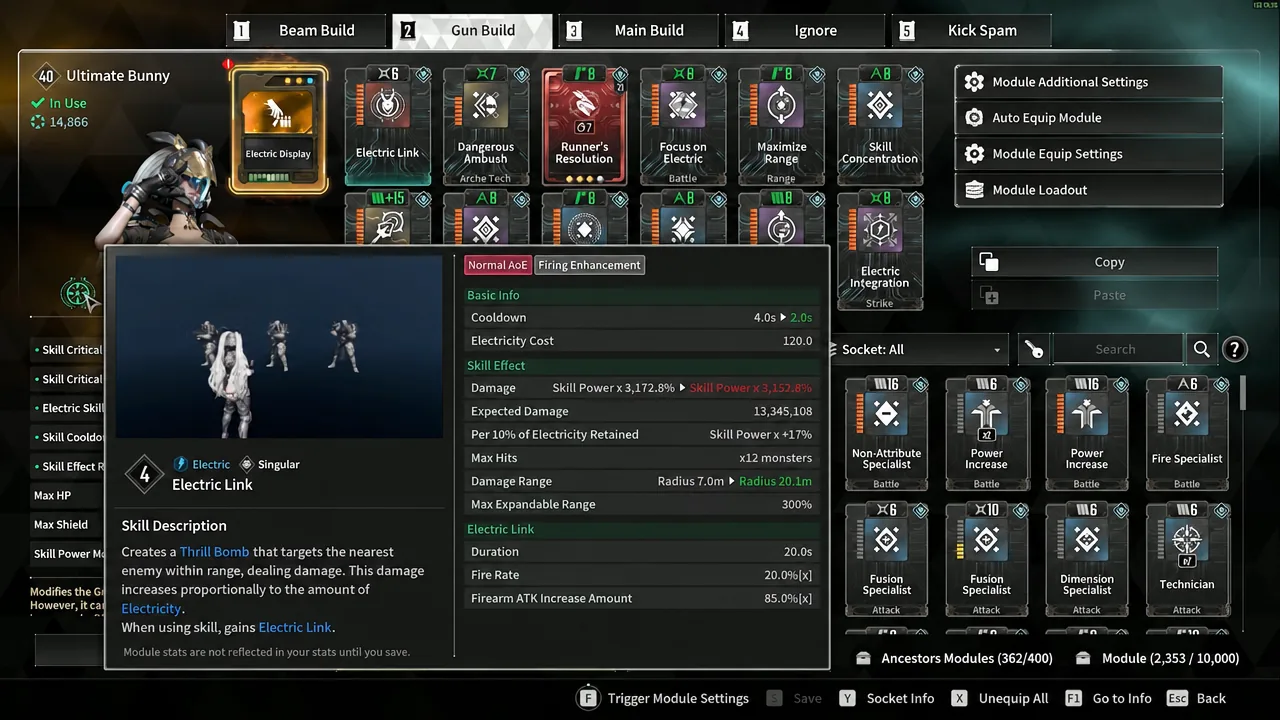Open the question mark help icon

pyautogui.click(x=1235, y=349)
